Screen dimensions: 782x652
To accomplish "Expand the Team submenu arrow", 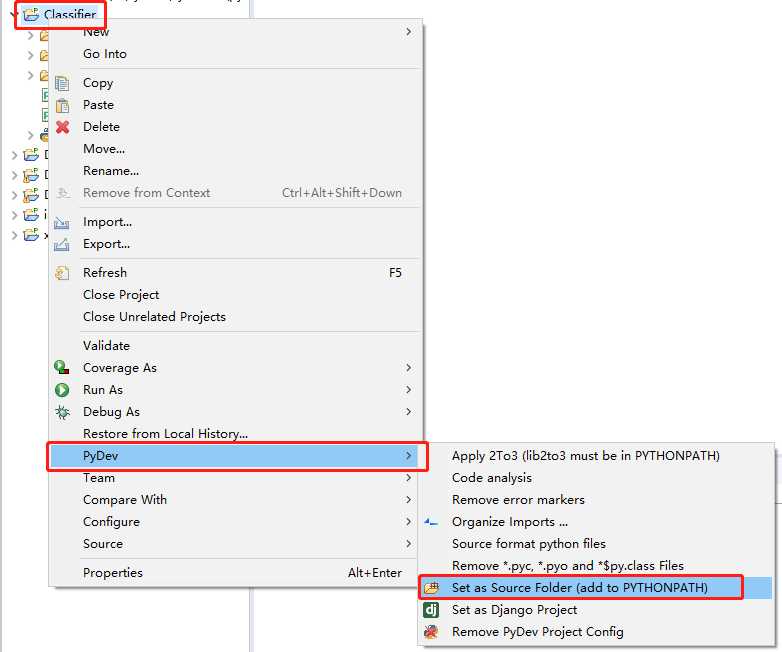I will click(x=408, y=477).
